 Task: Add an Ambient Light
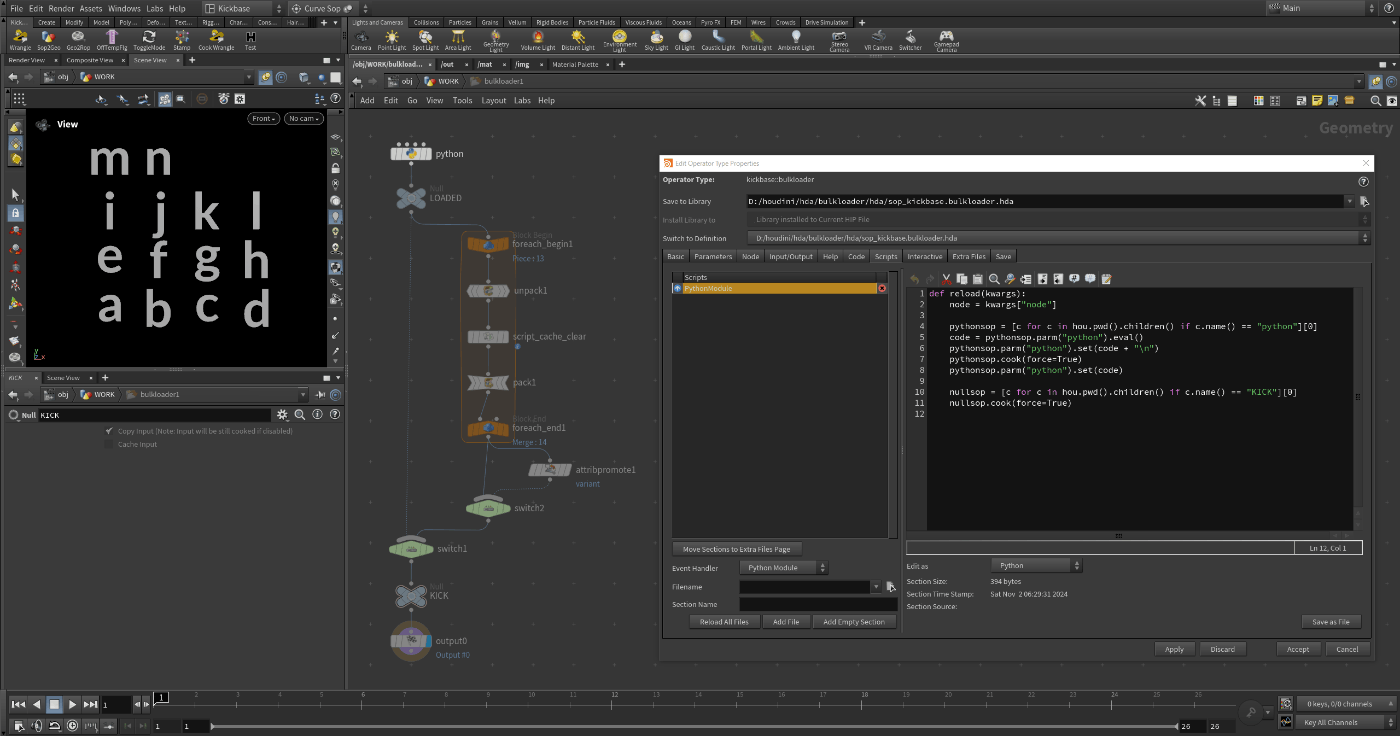796,40
